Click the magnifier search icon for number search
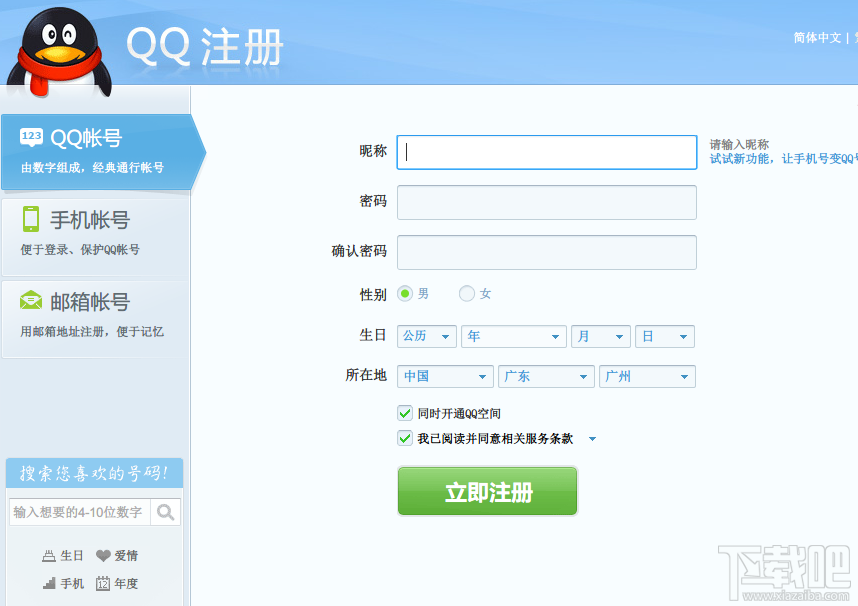 166,511
